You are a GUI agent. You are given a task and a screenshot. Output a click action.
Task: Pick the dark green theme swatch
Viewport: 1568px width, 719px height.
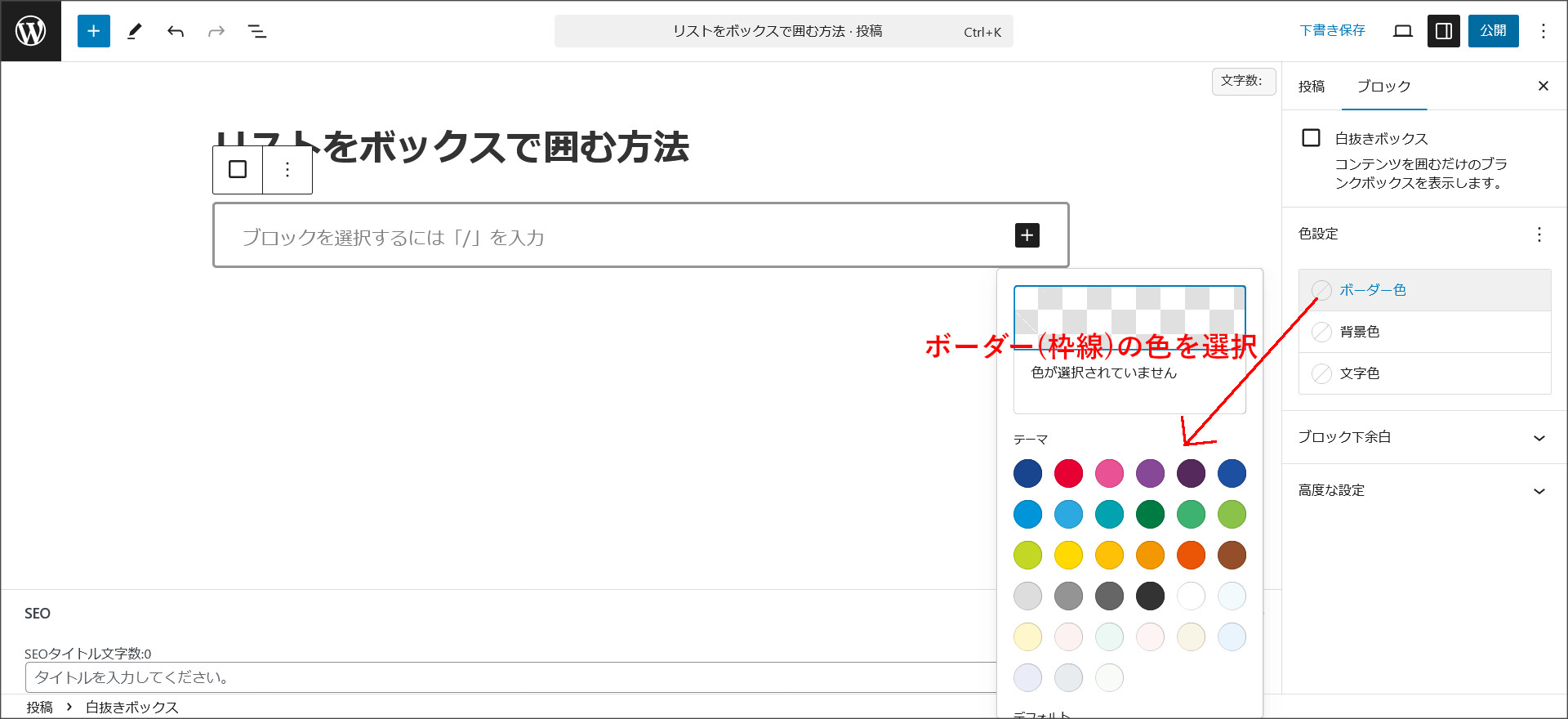(x=1150, y=514)
